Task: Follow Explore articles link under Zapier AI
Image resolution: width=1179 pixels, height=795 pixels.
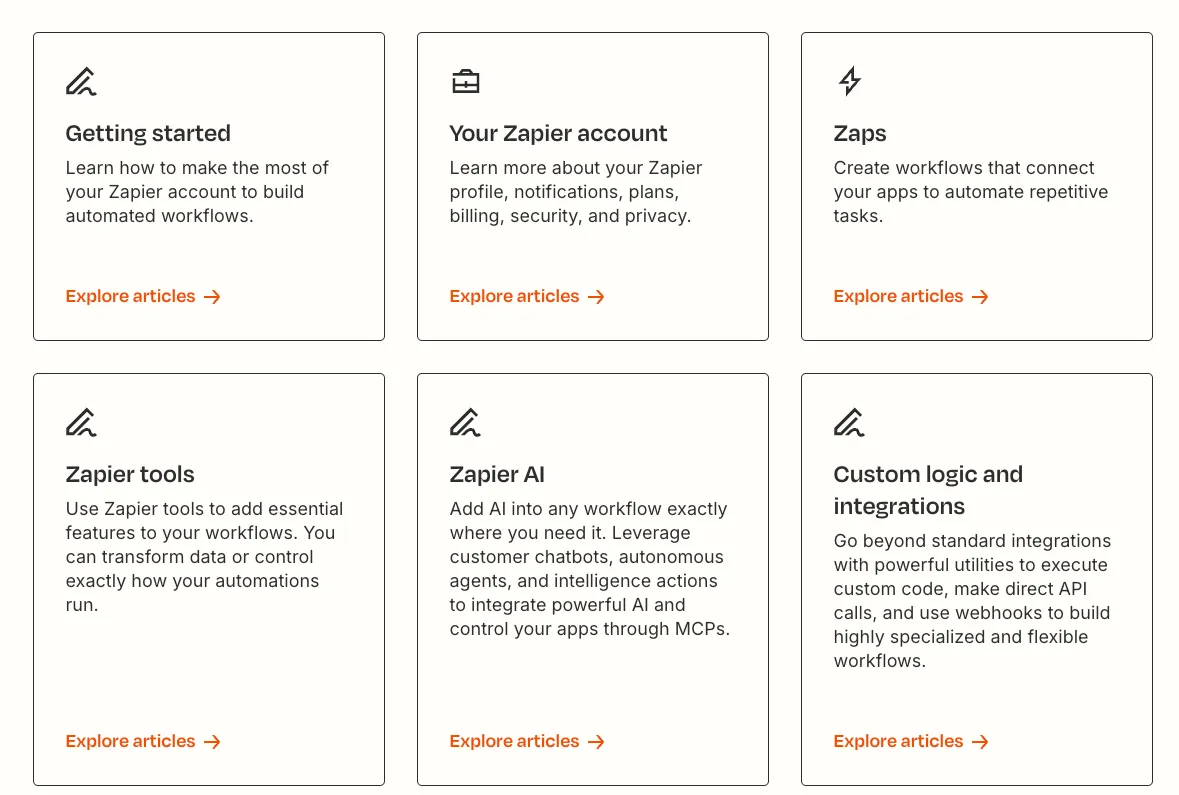Action: click(x=515, y=742)
